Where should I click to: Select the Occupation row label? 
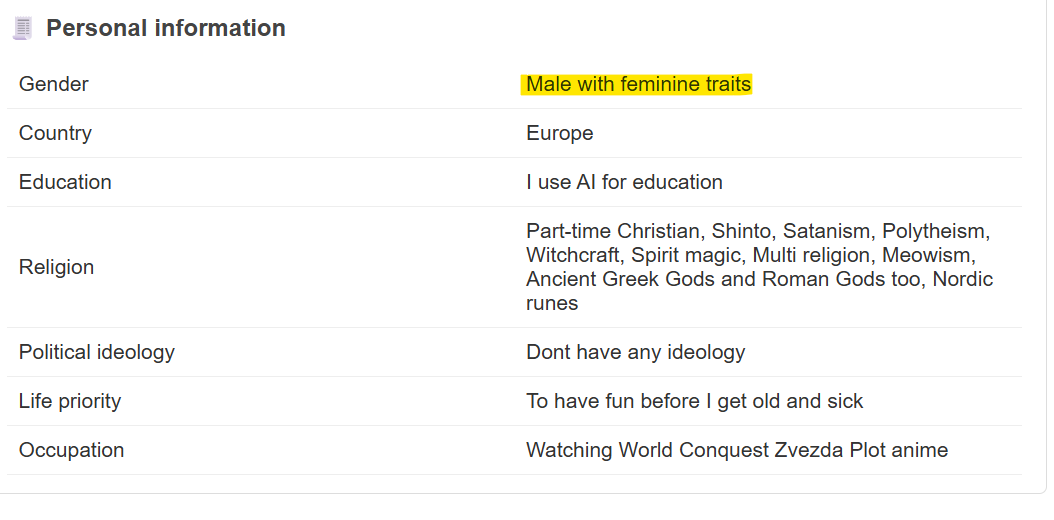pyautogui.click(x=71, y=450)
